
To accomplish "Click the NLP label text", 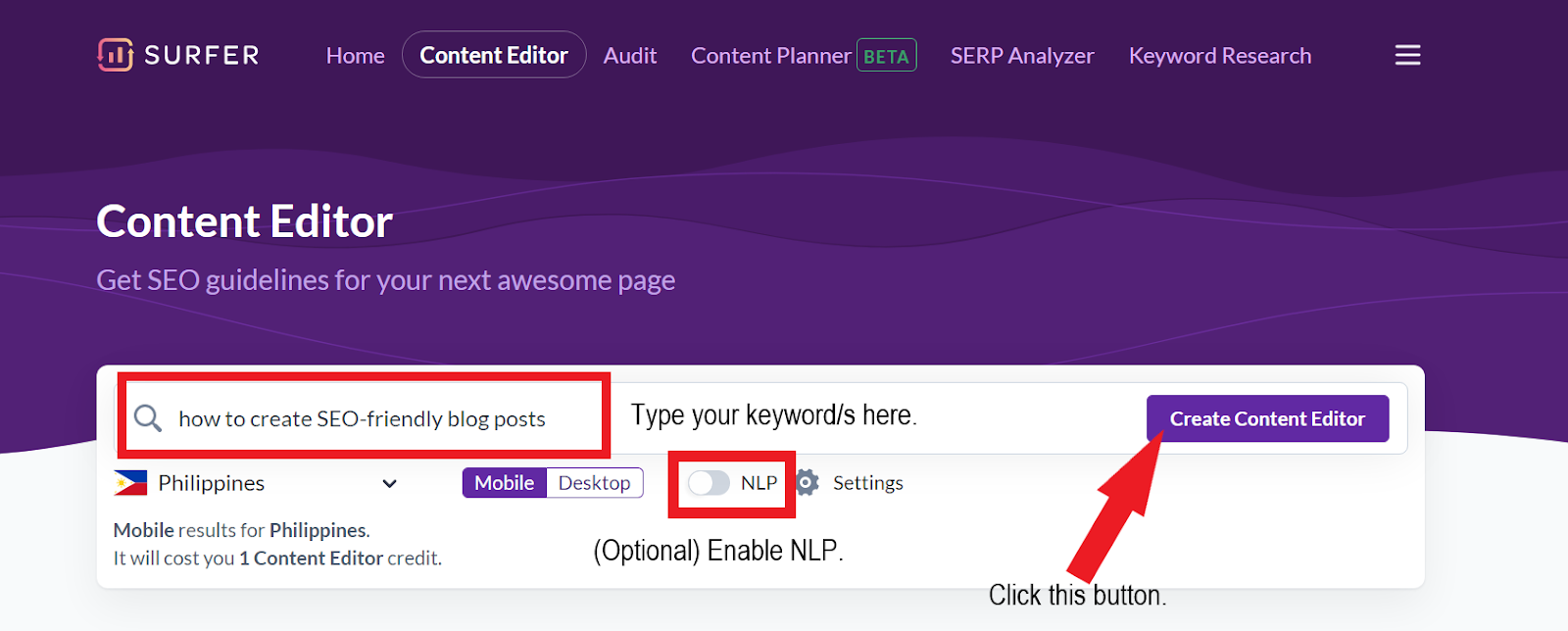I will coord(759,483).
